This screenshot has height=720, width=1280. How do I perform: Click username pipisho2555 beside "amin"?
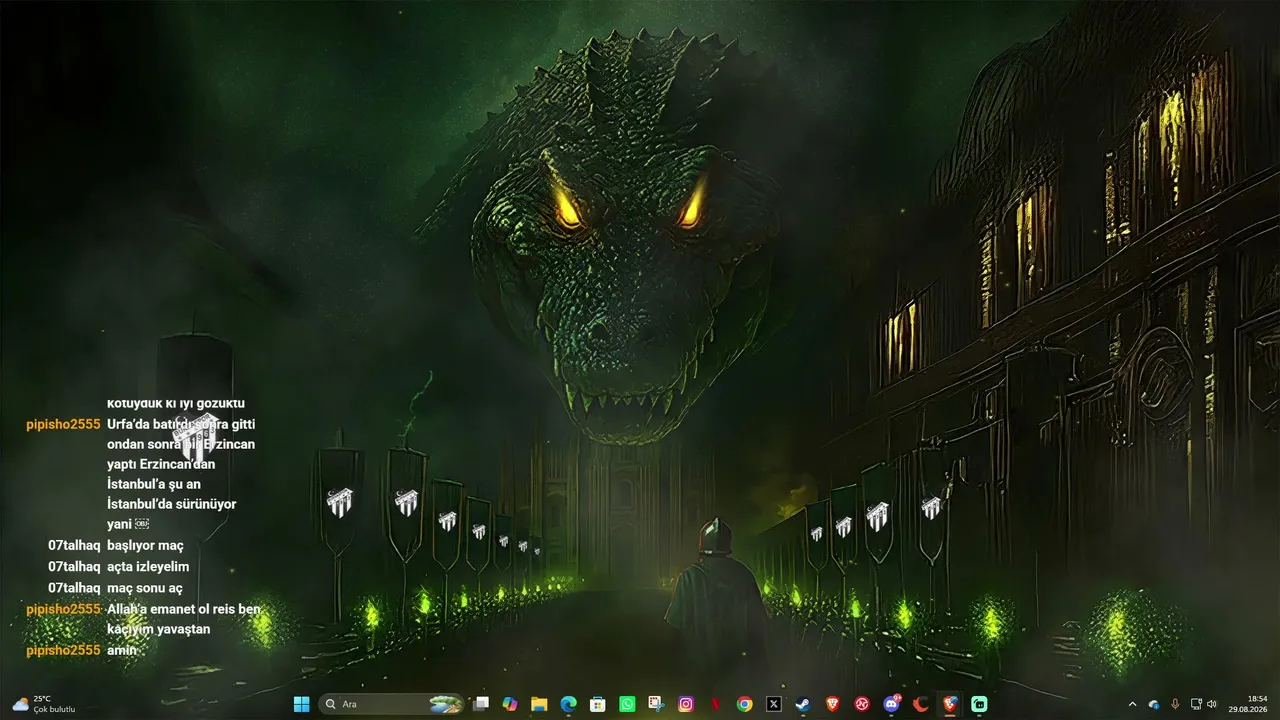click(63, 650)
